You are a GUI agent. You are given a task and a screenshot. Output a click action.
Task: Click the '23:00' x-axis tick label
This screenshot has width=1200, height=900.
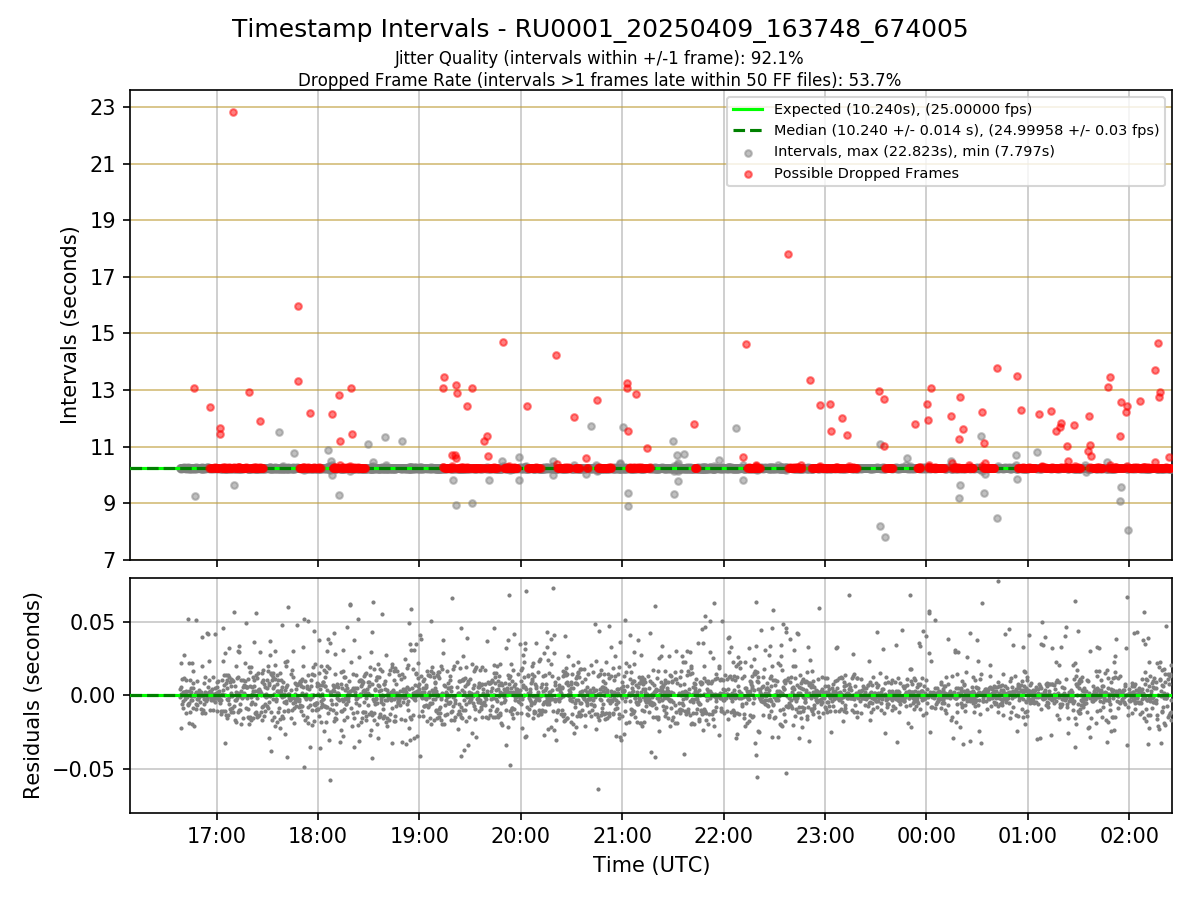825,834
